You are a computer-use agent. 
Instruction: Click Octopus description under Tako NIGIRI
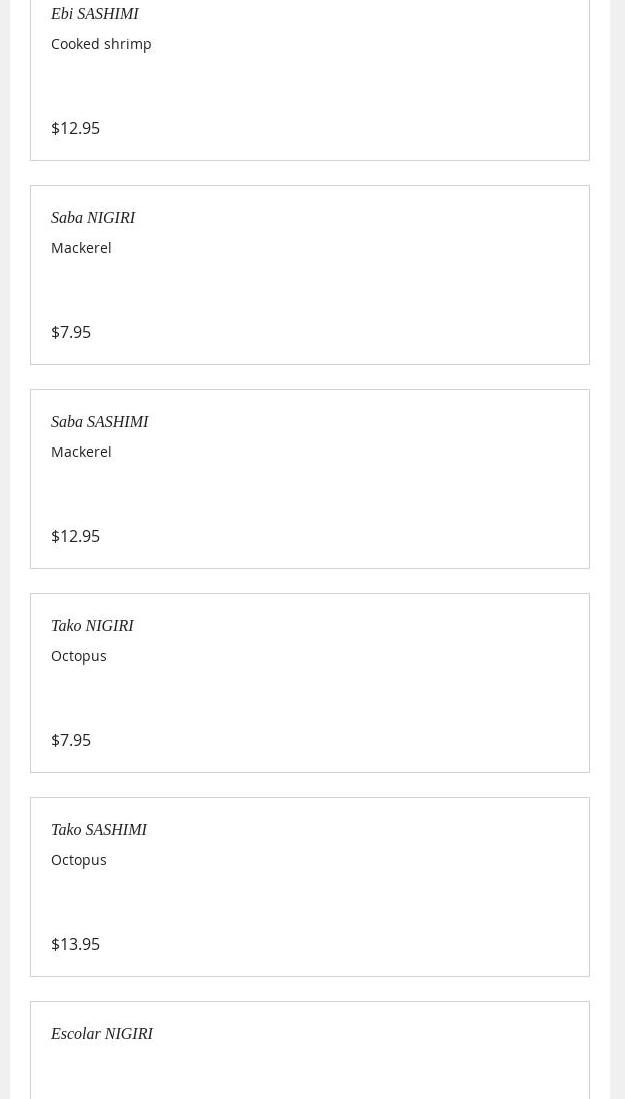click(x=79, y=656)
